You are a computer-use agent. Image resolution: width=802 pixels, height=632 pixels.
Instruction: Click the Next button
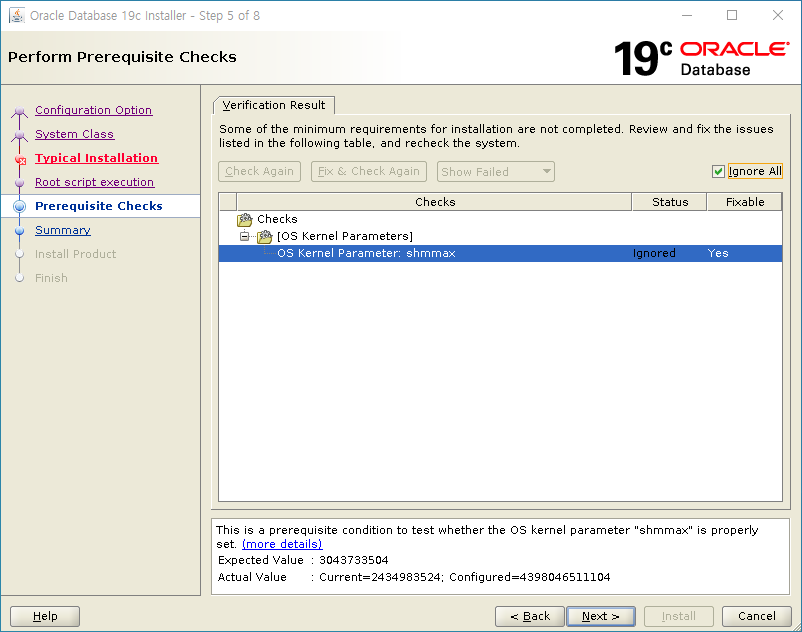tap(601, 616)
